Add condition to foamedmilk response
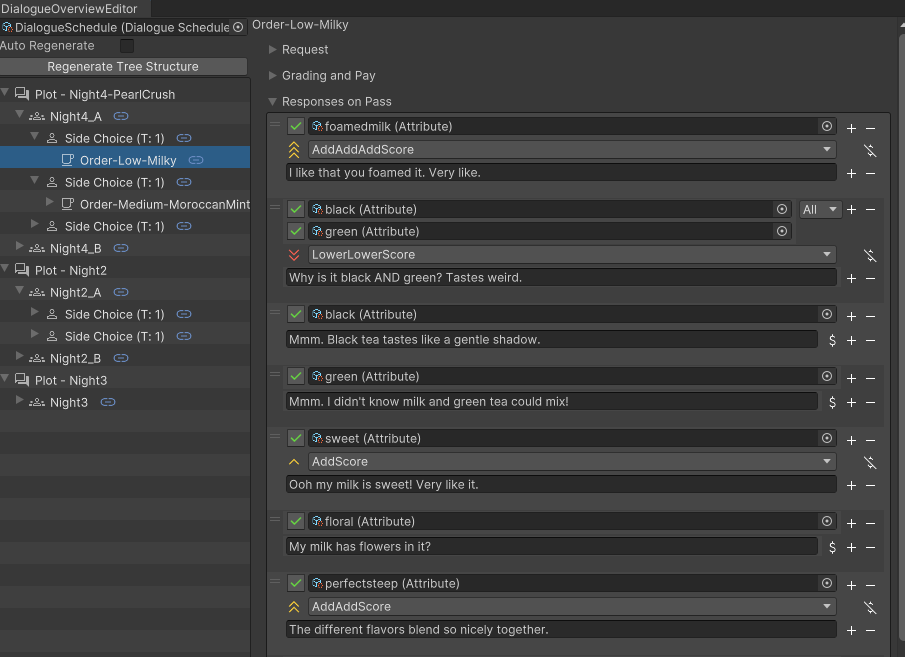This screenshot has width=905, height=657. (x=851, y=128)
